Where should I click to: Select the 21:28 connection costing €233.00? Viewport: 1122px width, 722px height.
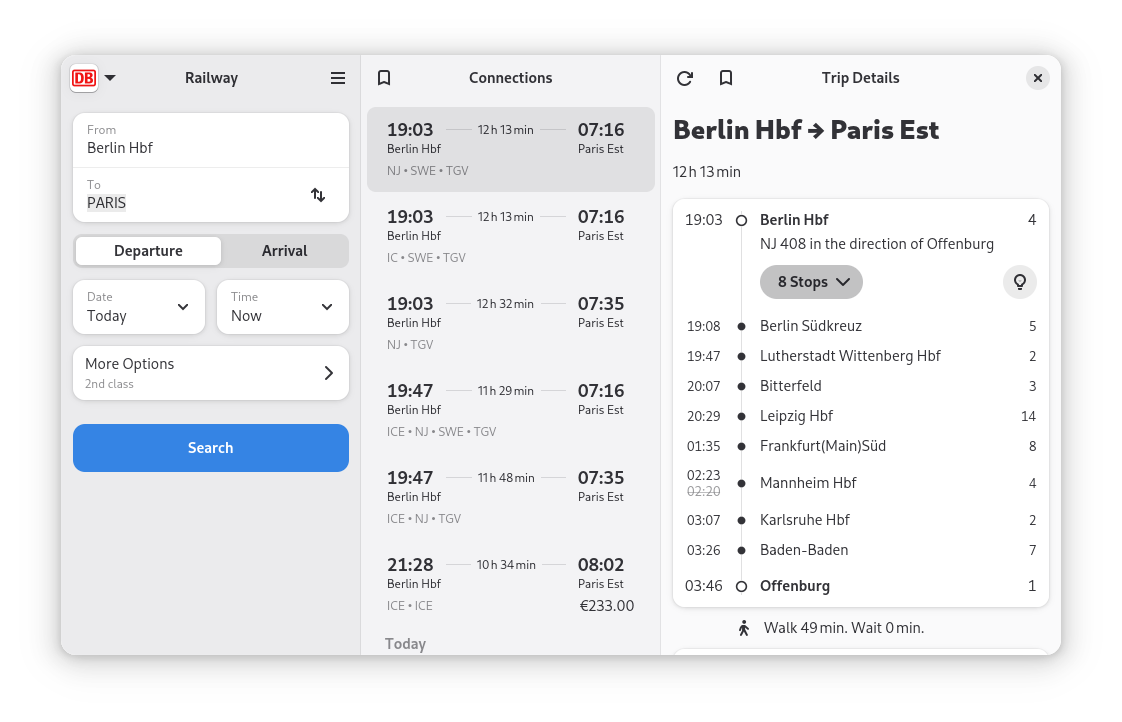pyautogui.click(x=510, y=584)
